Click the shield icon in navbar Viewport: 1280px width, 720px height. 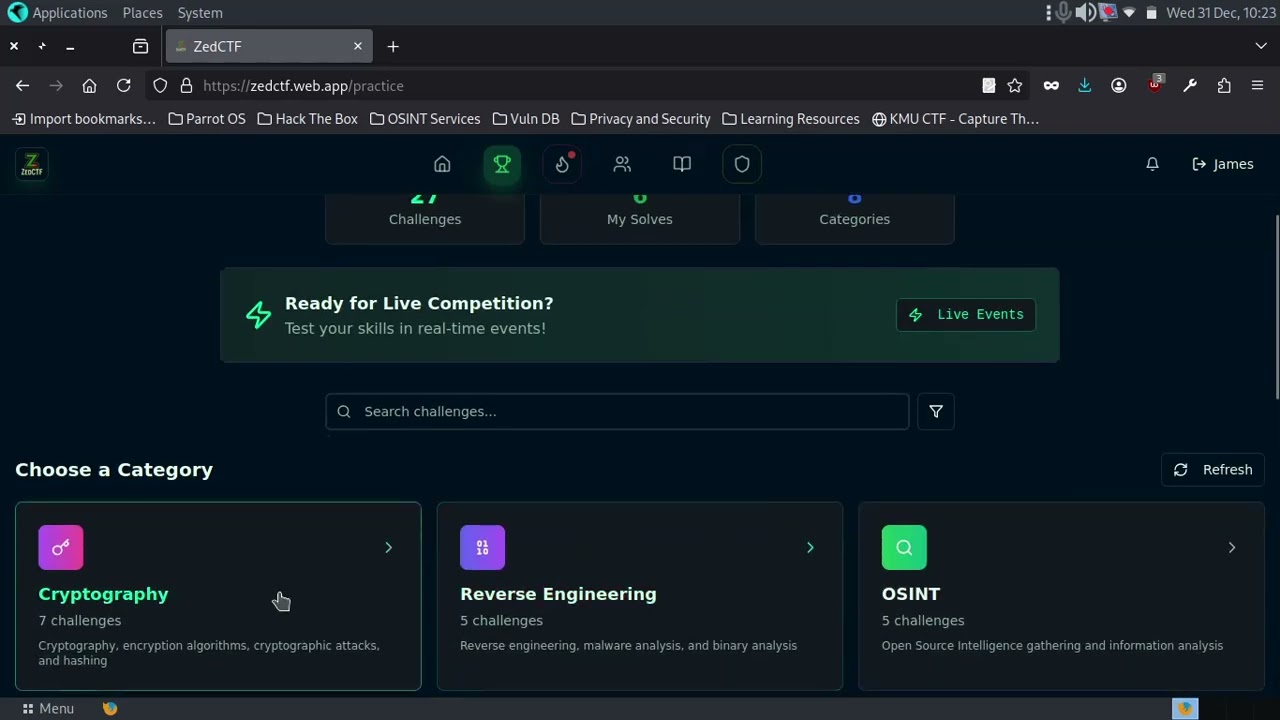coord(742,164)
